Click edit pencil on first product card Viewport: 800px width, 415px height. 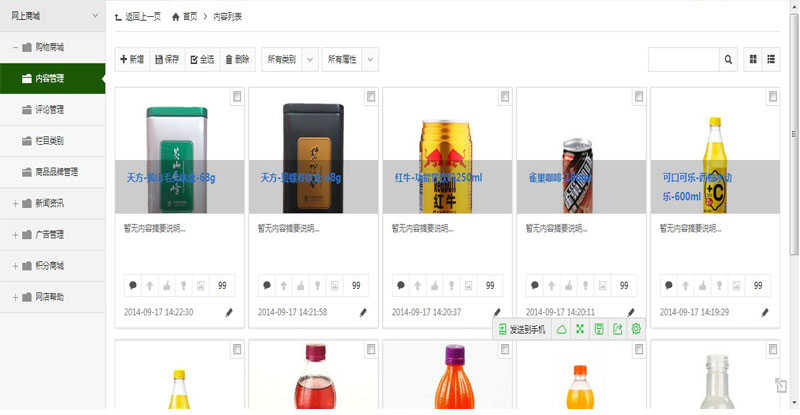pyautogui.click(x=229, y=312)
